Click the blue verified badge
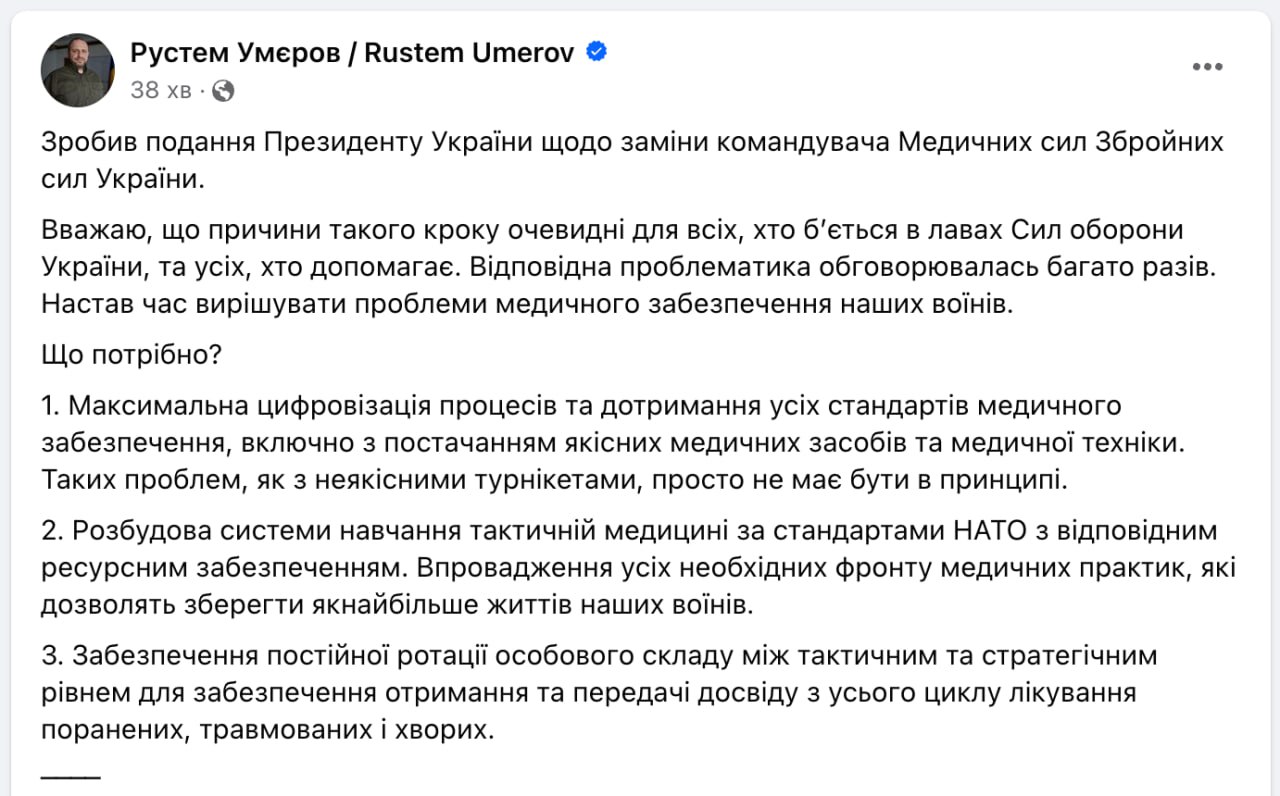The width and height of the screenshot is (1280, 796). tap(596, 52)
